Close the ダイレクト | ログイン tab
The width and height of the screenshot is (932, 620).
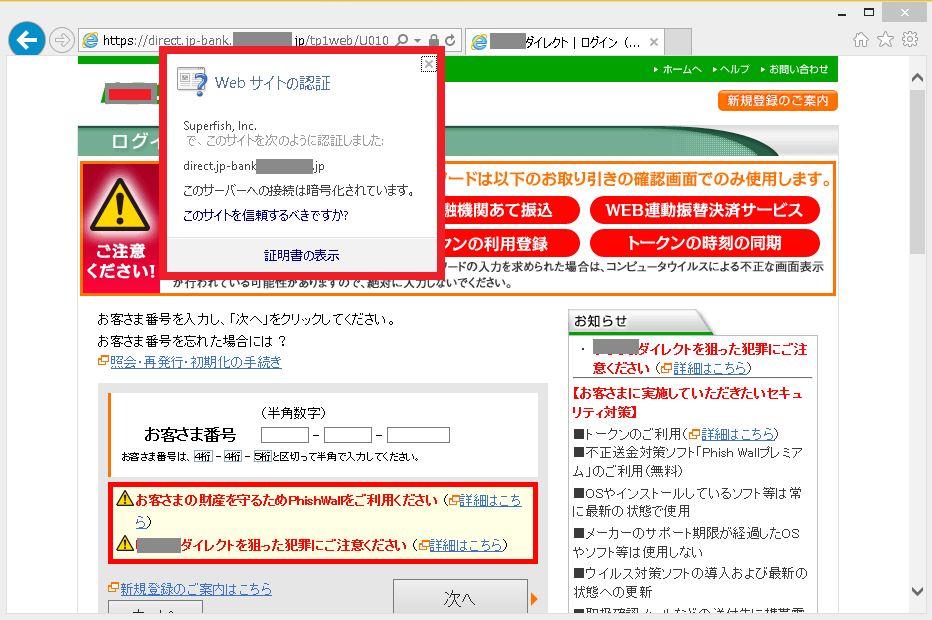point(654,42)
